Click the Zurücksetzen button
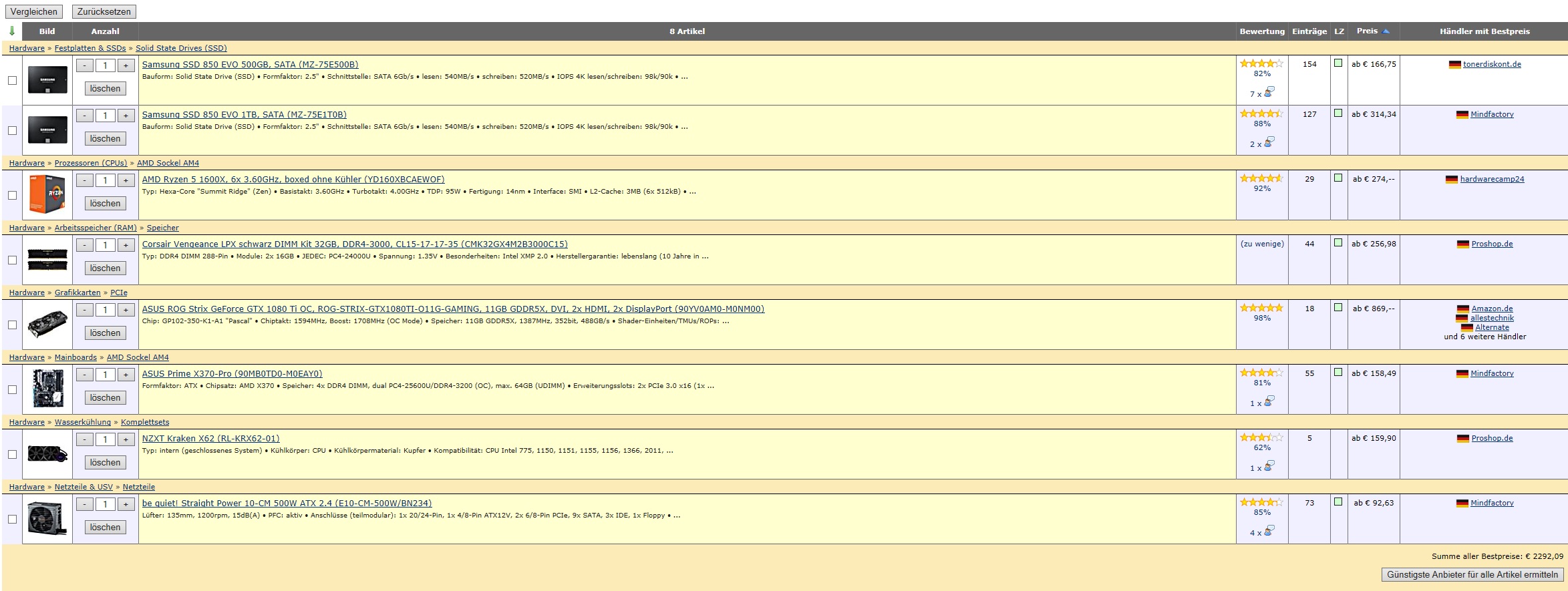 coord(104,12)
